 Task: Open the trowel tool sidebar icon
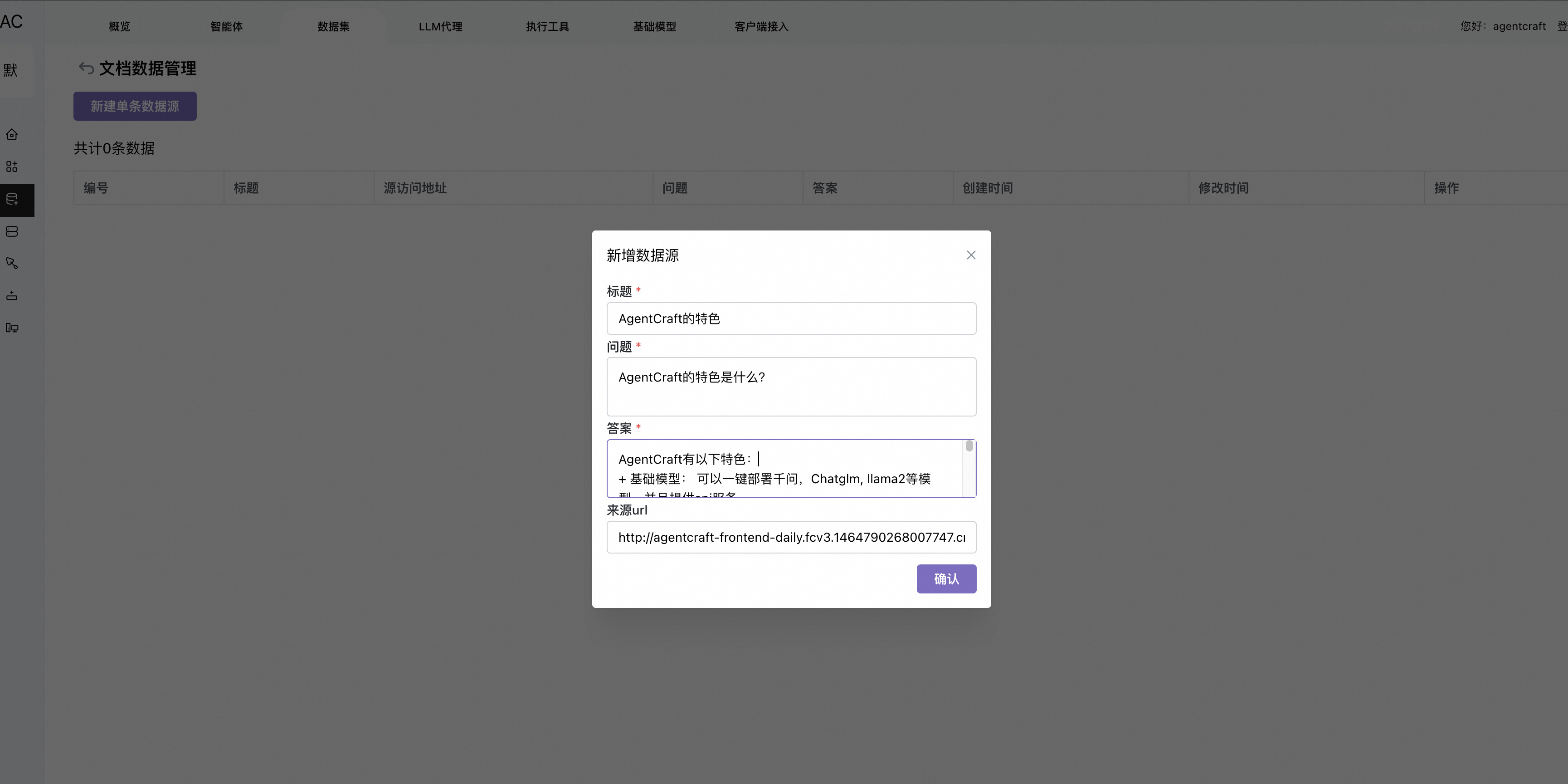[x=12, y=263]
